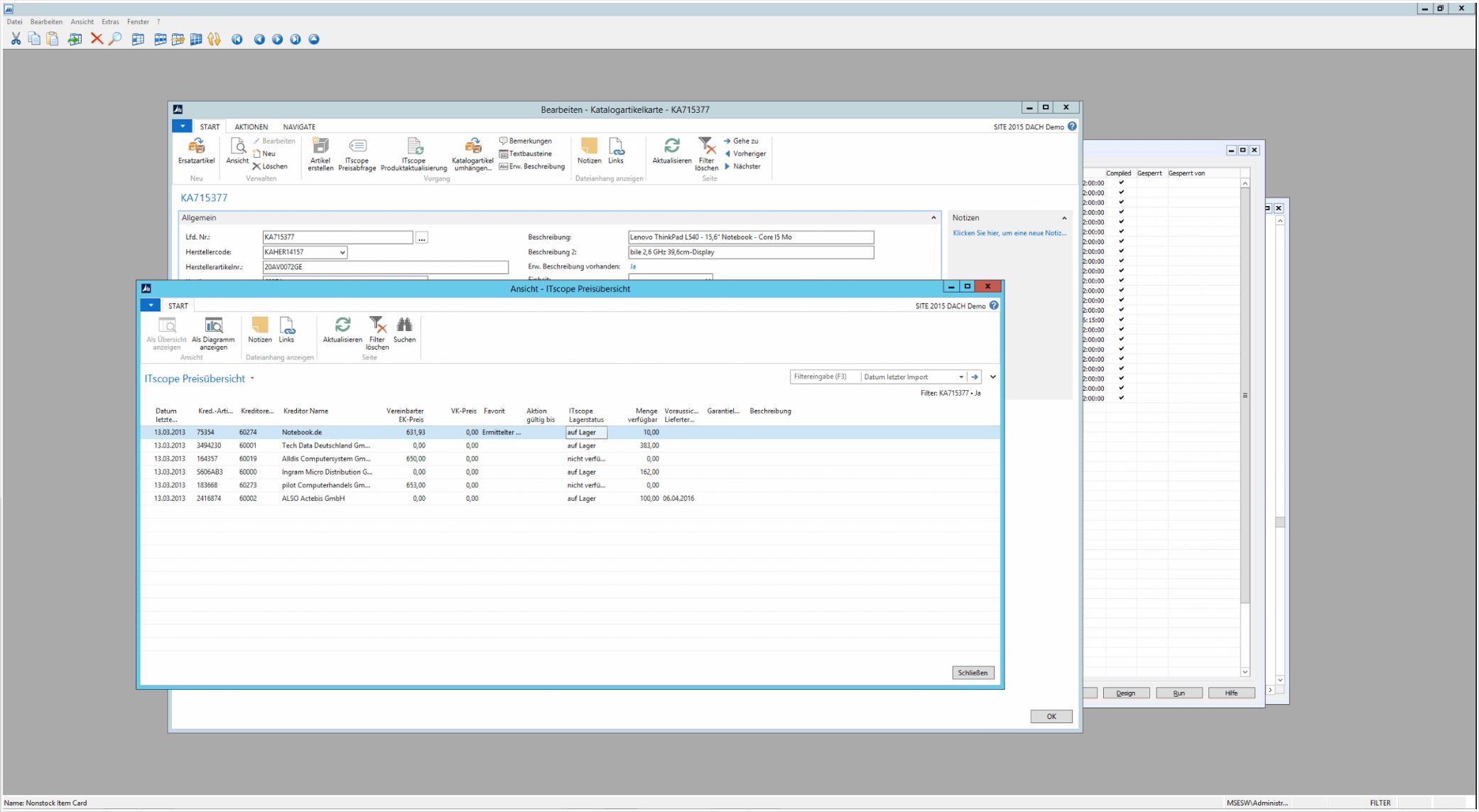Open blue application menu in Katalogartikelkarte window
This screenshot has width=1479, height=812.
(x=183, y=126)
